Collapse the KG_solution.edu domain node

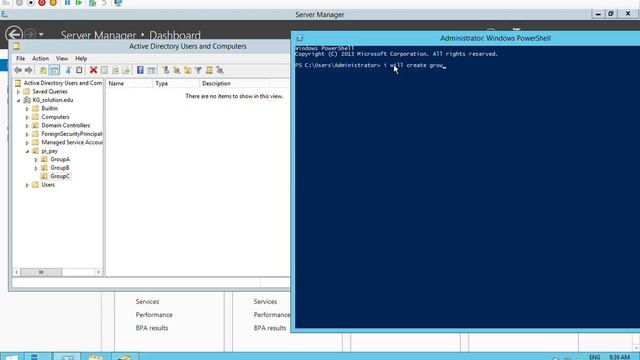(18, 100)
